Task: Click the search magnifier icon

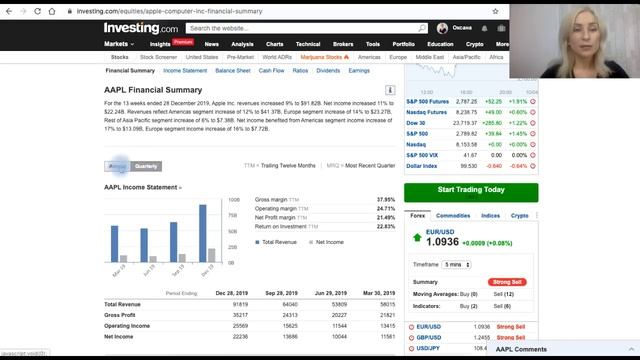Action: pos(422,28)
